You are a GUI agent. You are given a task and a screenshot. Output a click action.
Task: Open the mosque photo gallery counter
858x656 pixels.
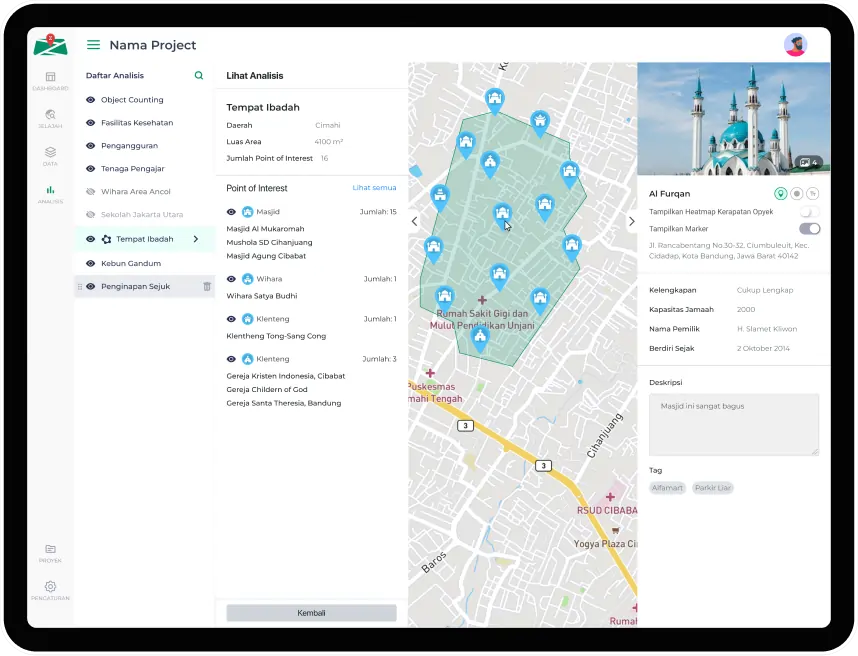tap(808, 162)
